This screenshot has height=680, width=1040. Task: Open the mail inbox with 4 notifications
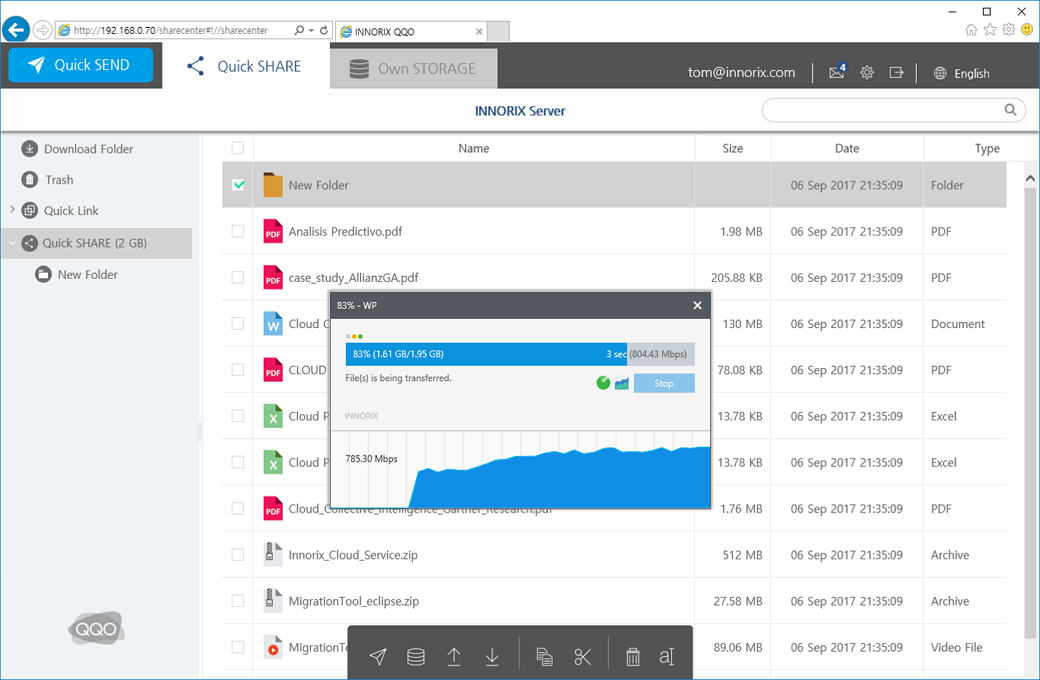(837, 72)
